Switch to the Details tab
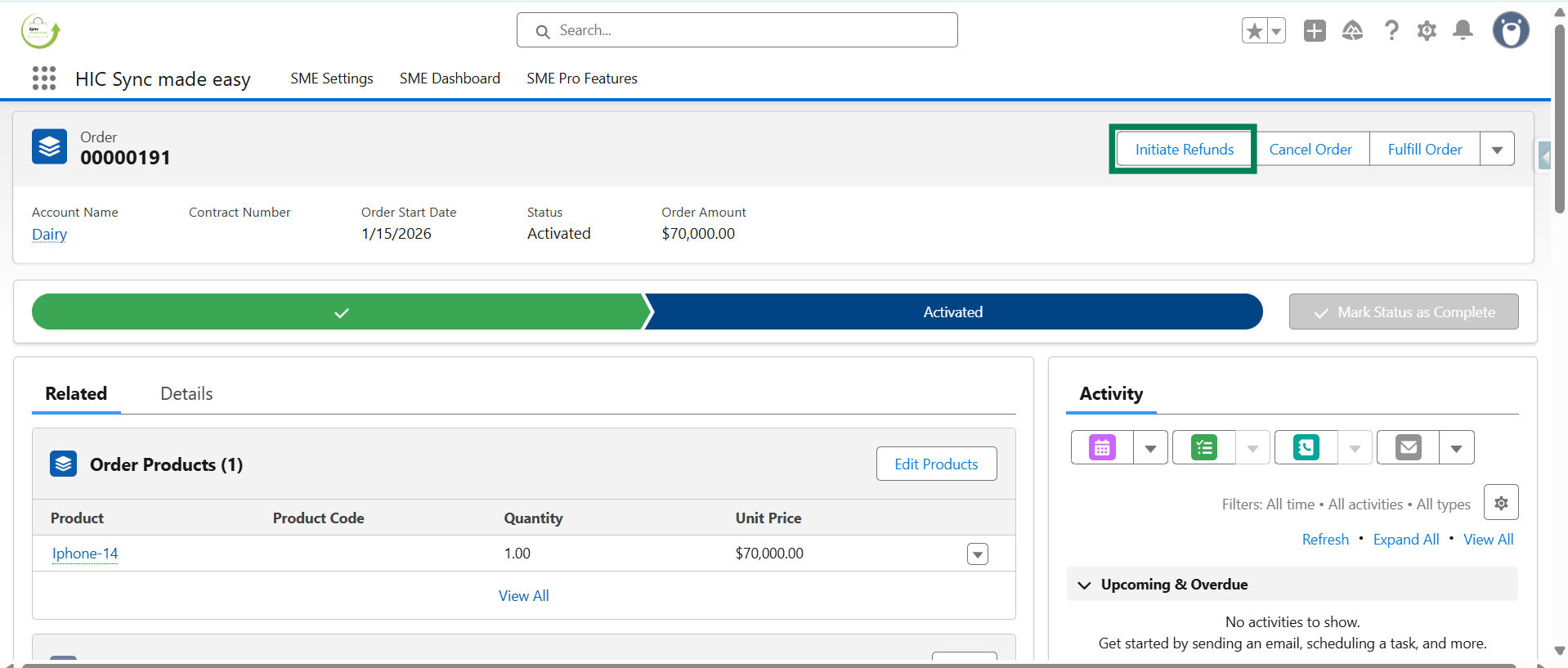This screenshot has height=668, width=1568. tap(186, 394)
